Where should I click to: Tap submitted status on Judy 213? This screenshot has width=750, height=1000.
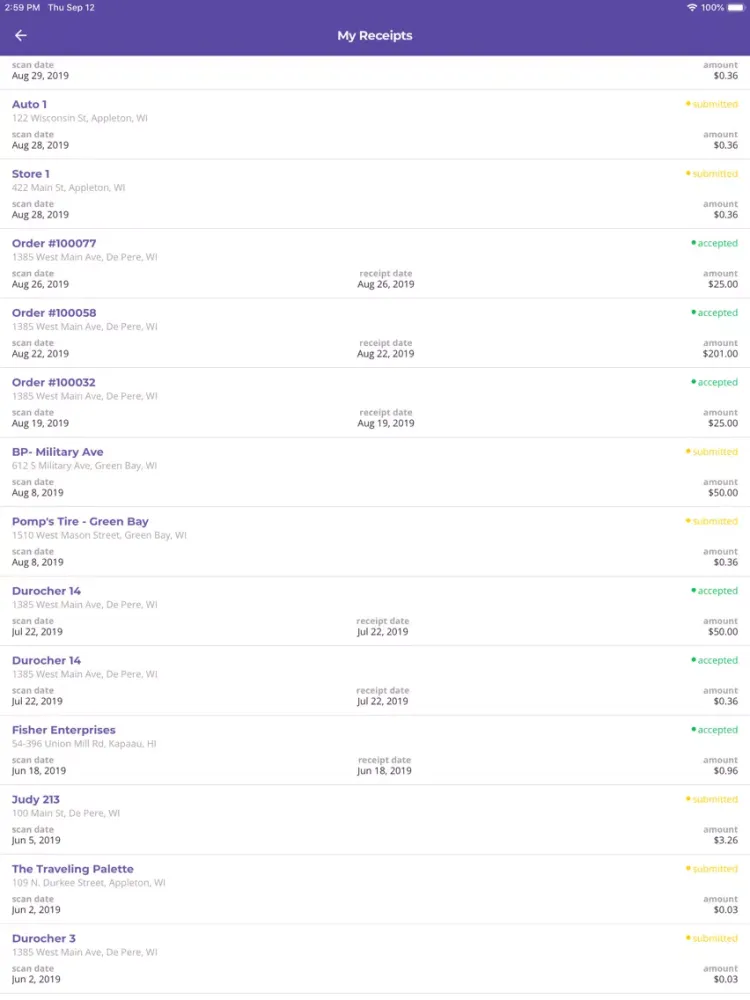pos(712,800)
